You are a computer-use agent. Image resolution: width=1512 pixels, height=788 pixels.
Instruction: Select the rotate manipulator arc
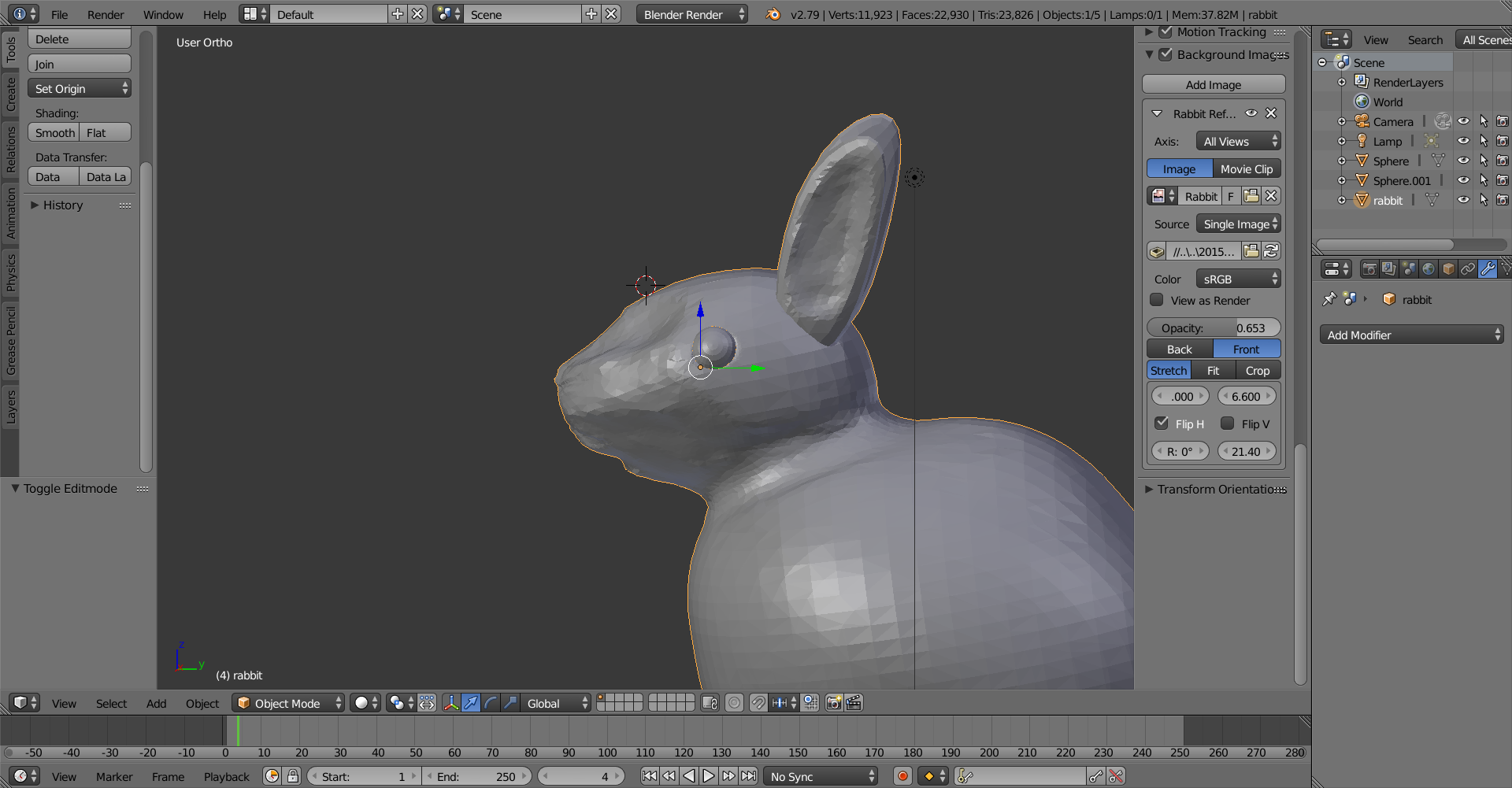click(x=491, y=703)
